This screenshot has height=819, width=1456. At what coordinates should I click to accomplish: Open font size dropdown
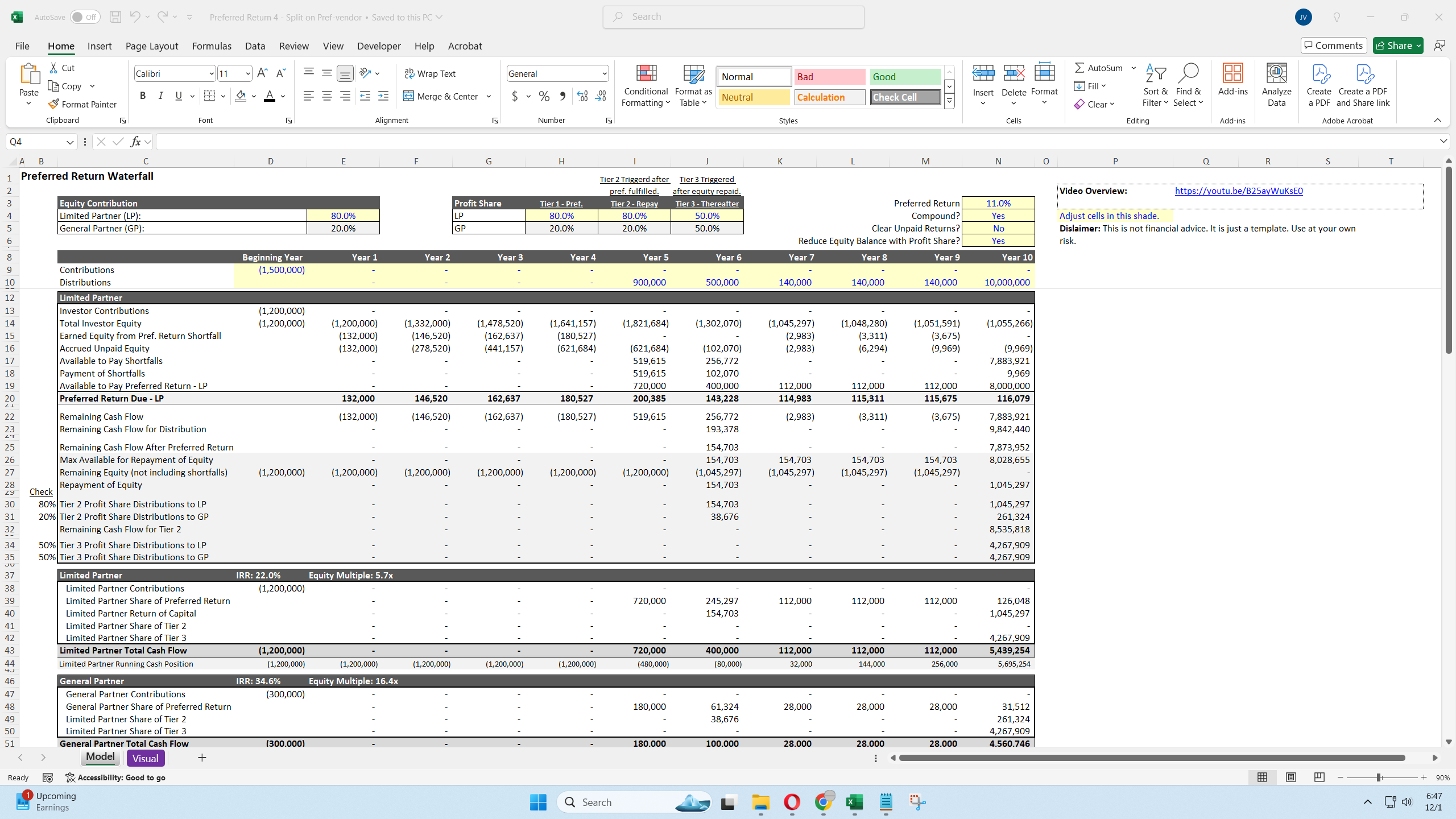[248, 73]
